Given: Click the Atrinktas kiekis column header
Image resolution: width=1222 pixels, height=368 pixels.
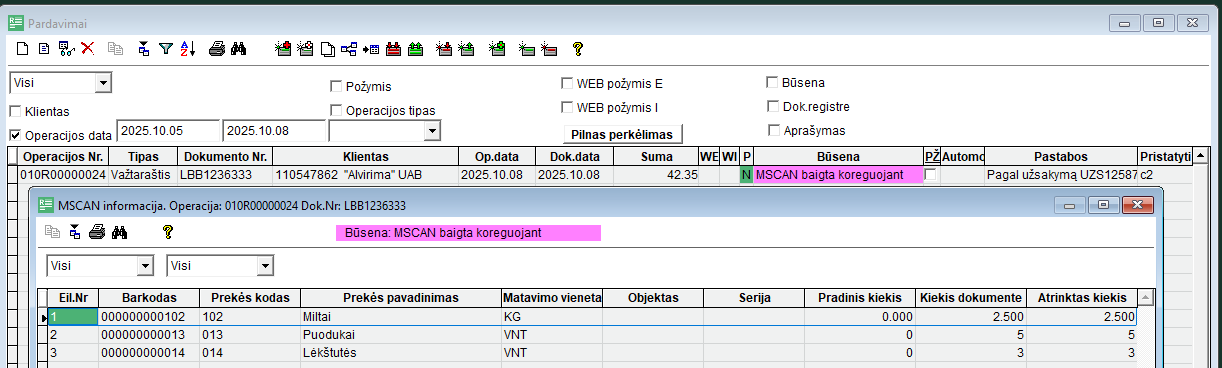Looking at the screenshot, I should click(1081, 297).
